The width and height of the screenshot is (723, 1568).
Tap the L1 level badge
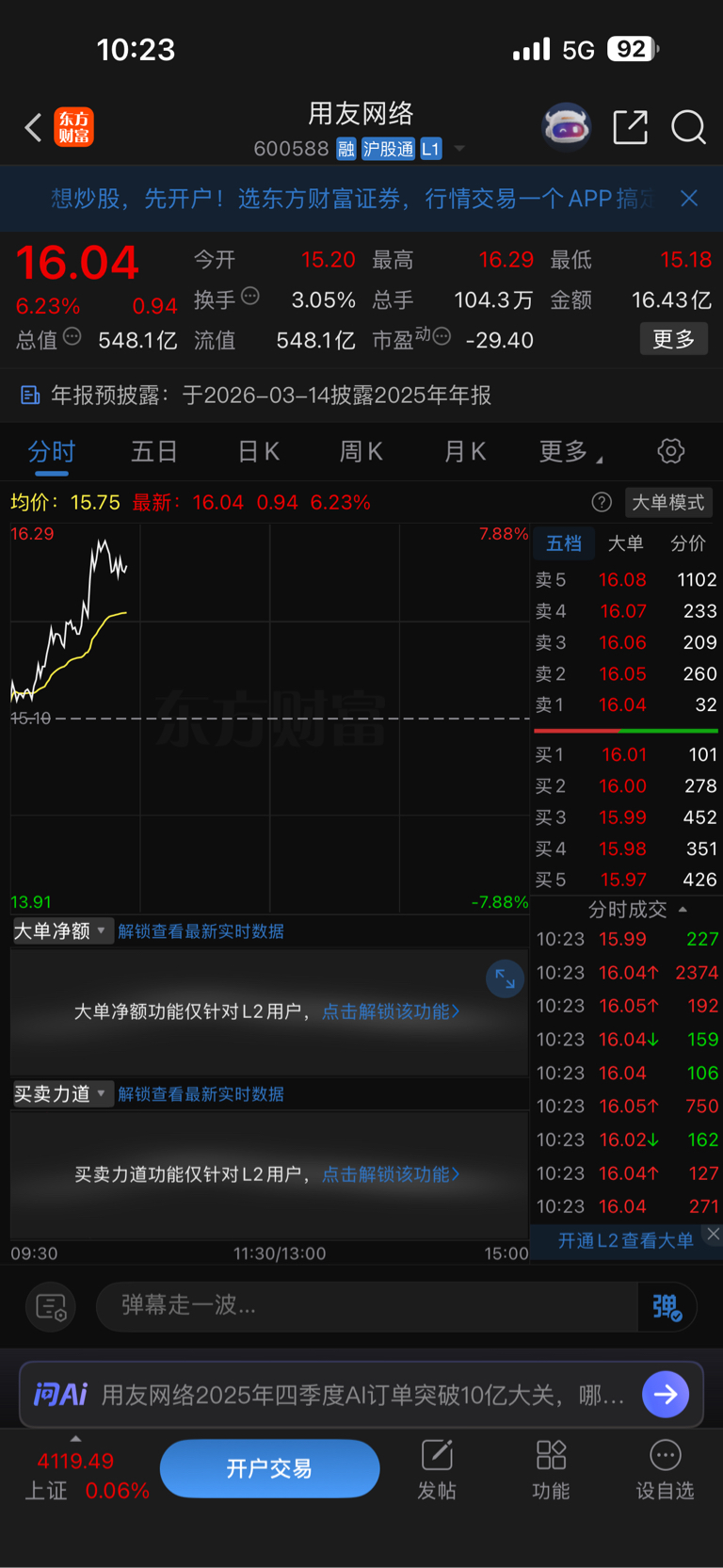coord(430,149)
